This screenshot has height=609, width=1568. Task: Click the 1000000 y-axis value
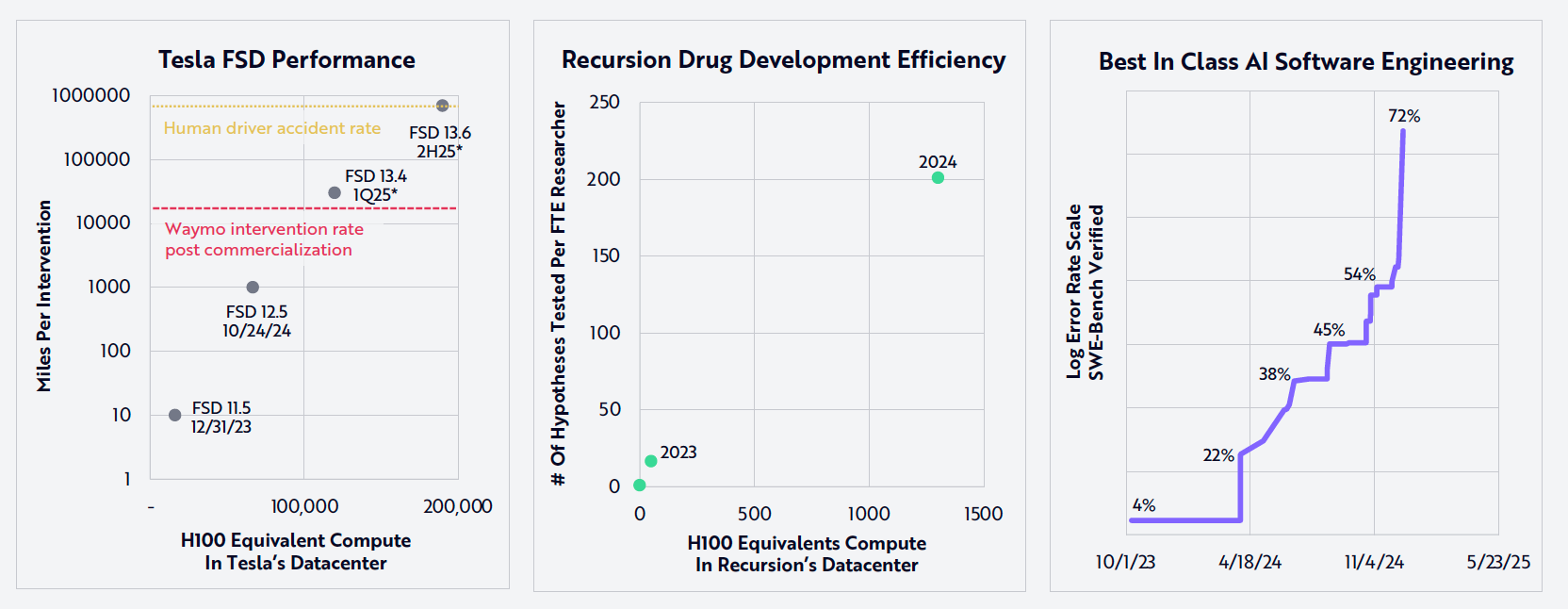tap(90, 95)
